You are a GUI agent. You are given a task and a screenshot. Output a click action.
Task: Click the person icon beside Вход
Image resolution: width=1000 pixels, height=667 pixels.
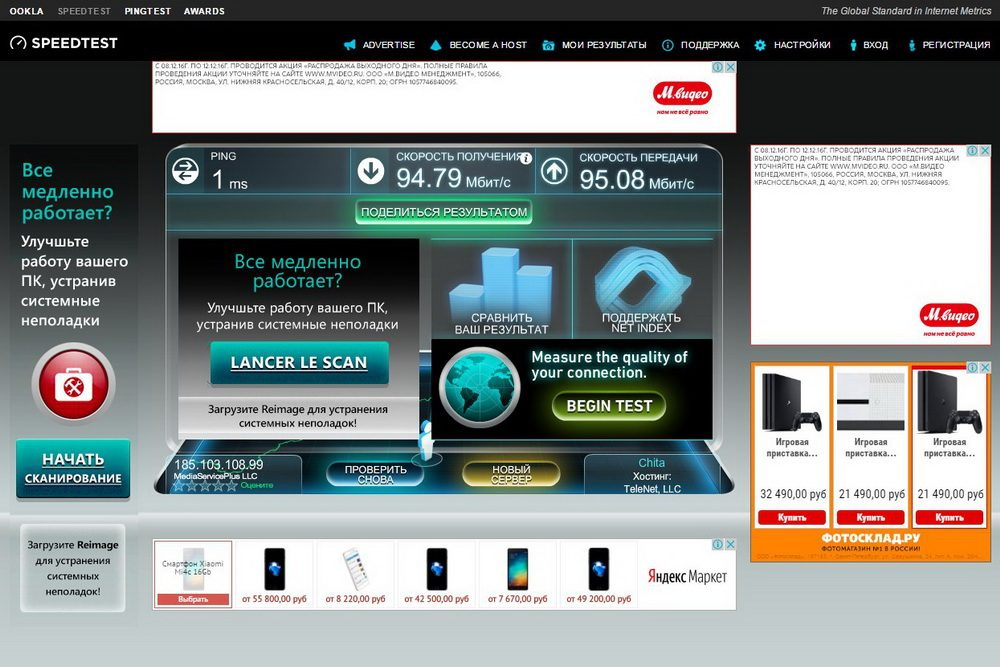(853, 45)
